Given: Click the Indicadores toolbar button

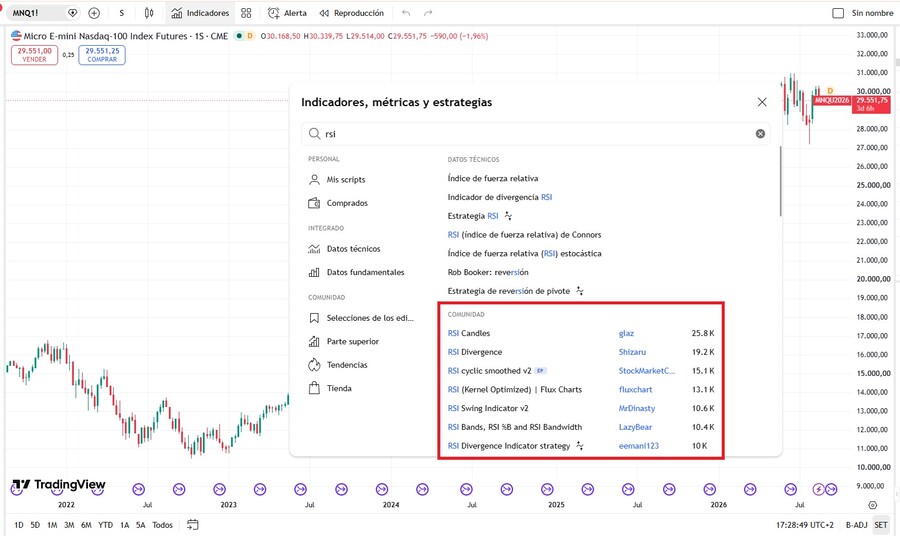Looking at the screenshot, I should 200,13.
